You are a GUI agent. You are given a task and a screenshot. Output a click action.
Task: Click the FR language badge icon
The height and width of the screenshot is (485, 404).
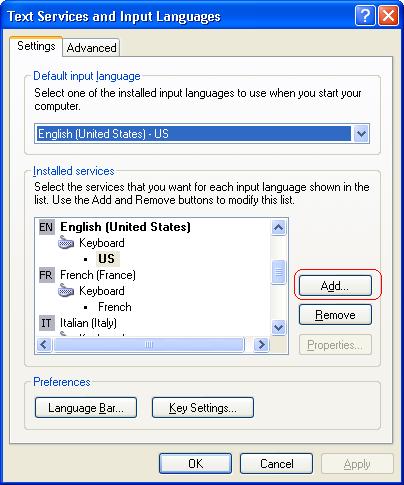tap(46, 275)
